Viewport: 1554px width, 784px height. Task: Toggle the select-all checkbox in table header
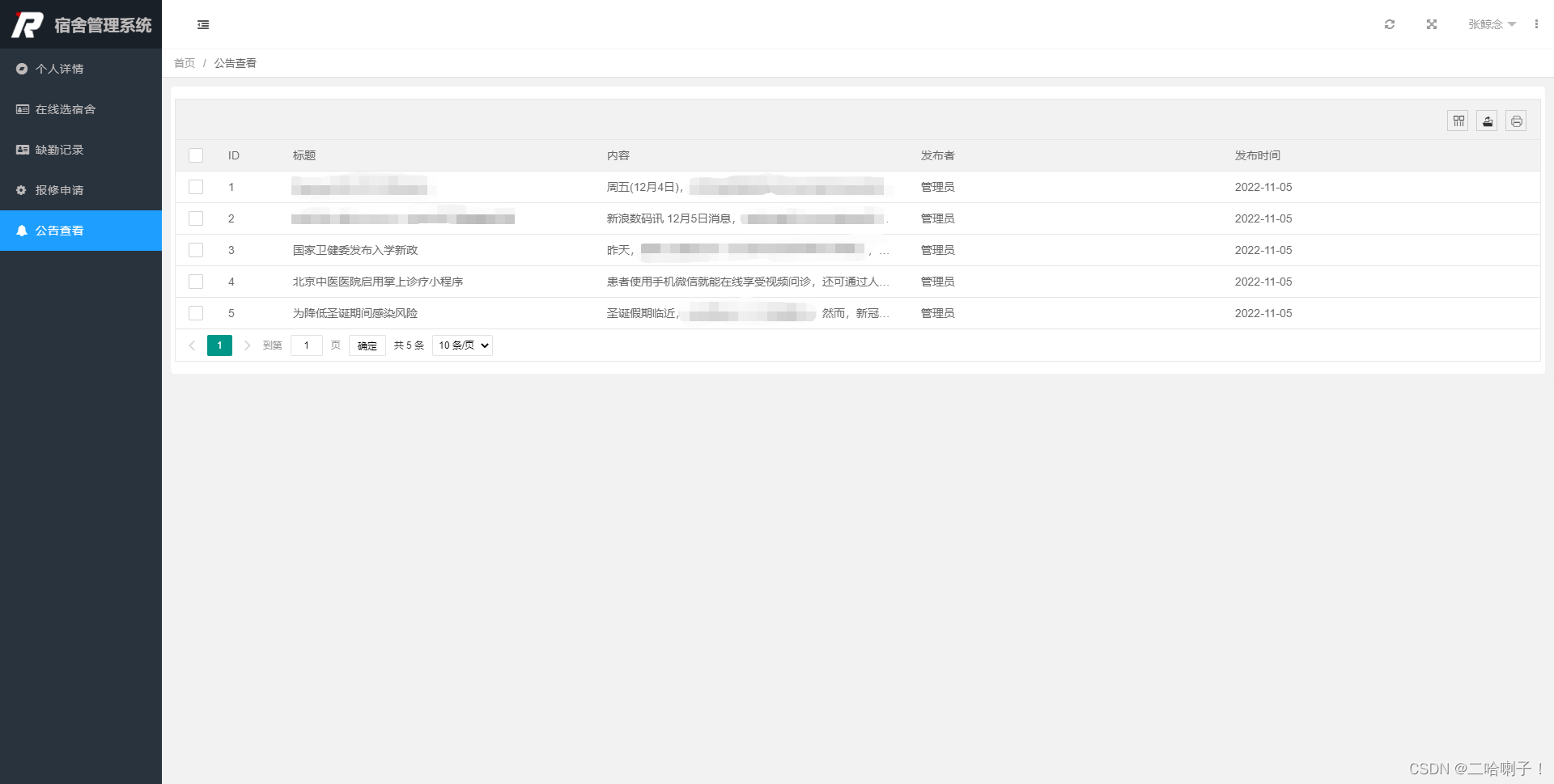point(196,155)
